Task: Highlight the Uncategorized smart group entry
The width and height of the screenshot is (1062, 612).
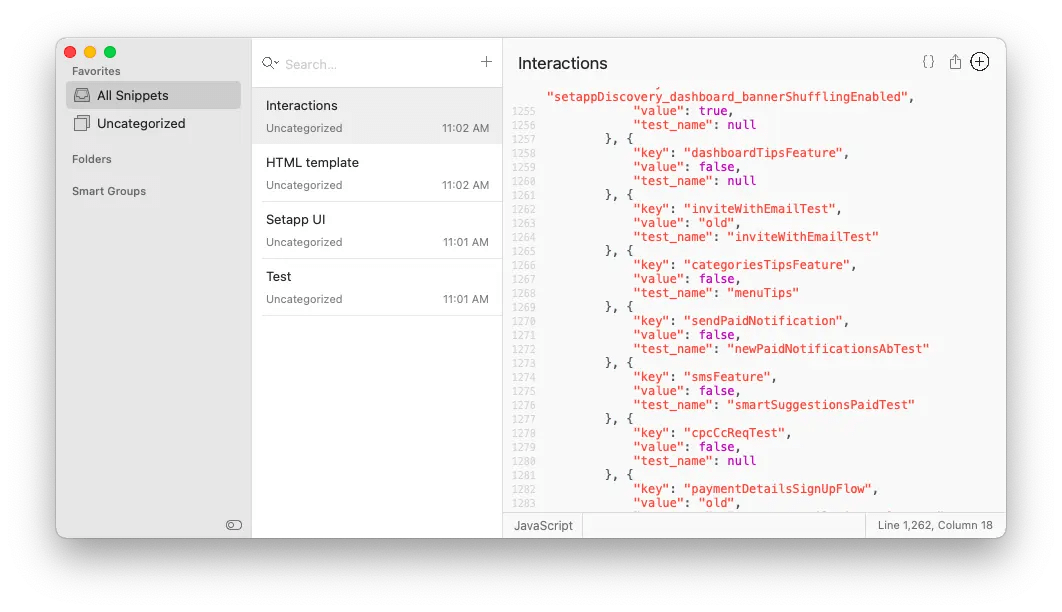Action: 140,123
